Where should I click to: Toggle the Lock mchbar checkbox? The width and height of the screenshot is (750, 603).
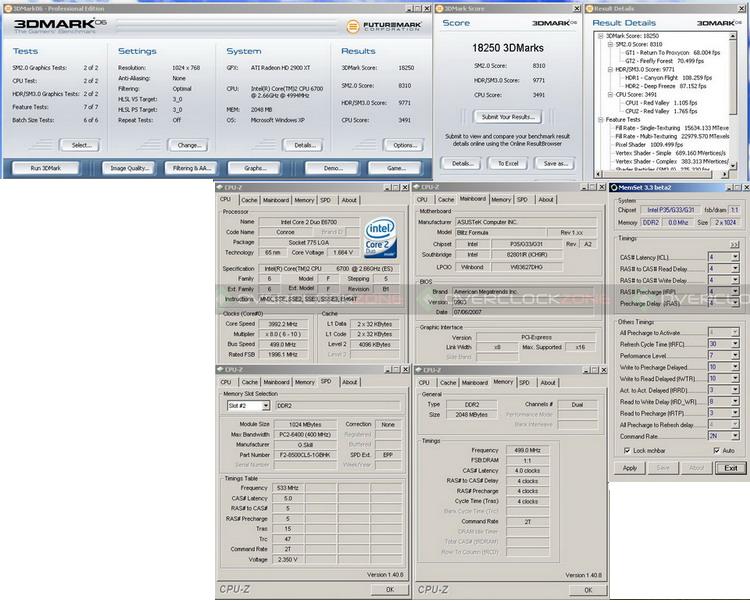(627, 450)
